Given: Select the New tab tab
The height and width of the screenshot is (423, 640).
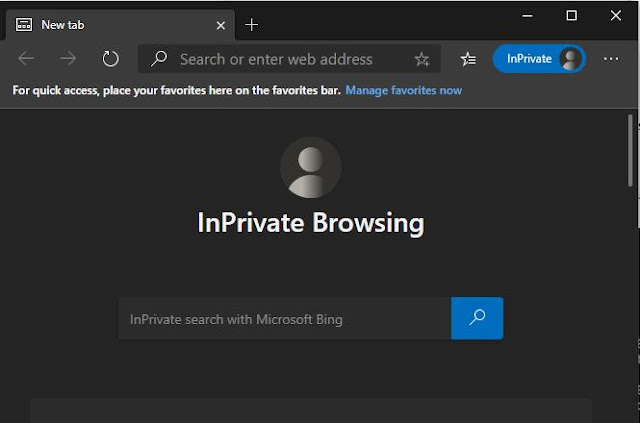Looking at the screenshot, I should [120, 25].
